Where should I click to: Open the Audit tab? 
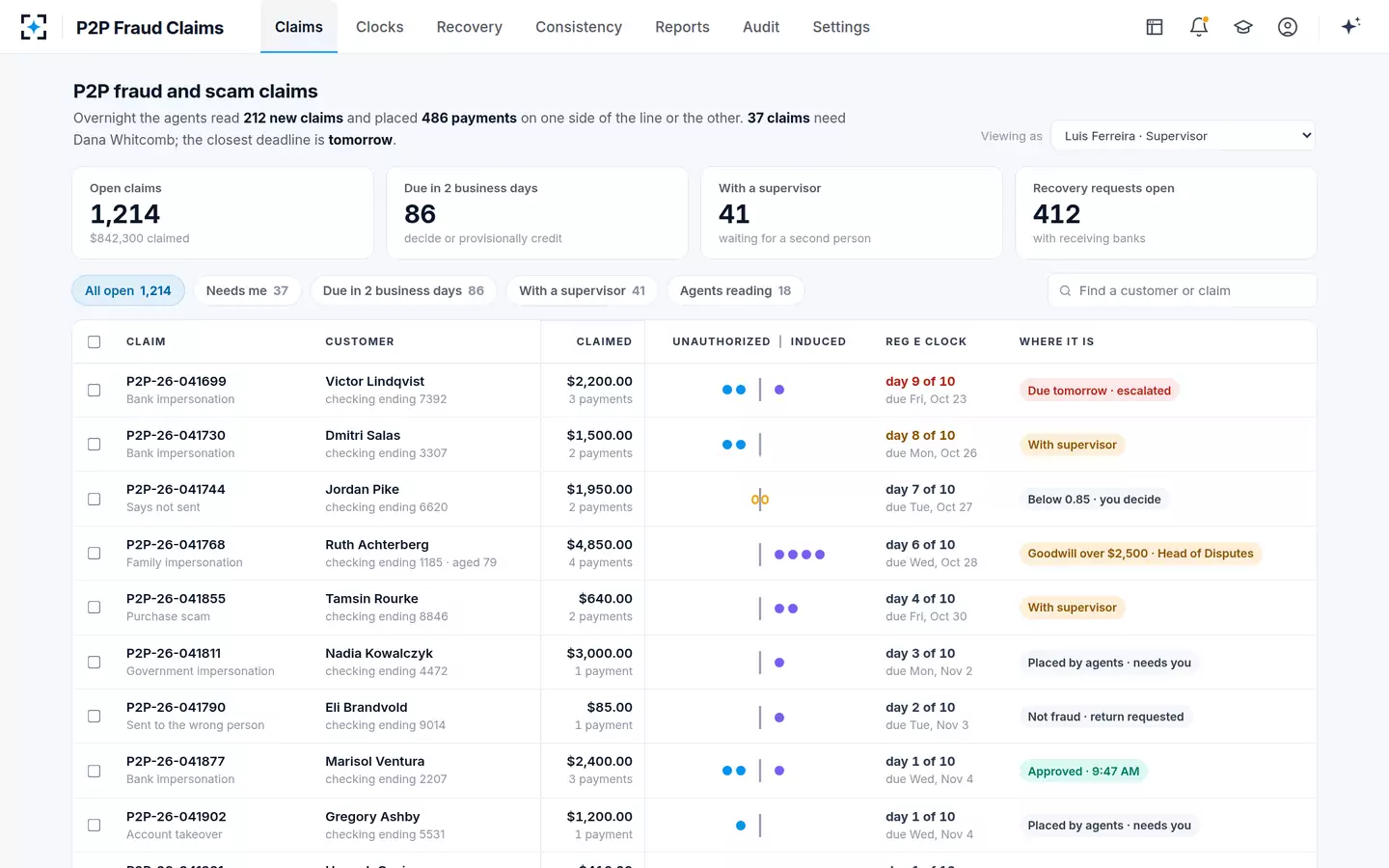pyautogui.click(x=761, y=27)
